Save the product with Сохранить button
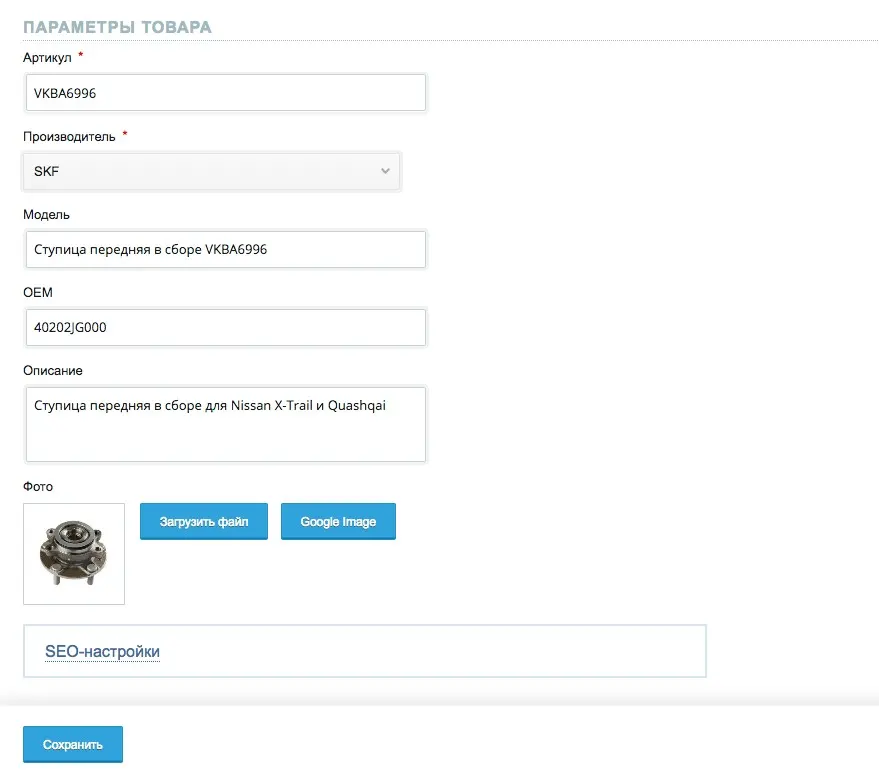This screenshot has height=781, width=879. tap(73, 744)
